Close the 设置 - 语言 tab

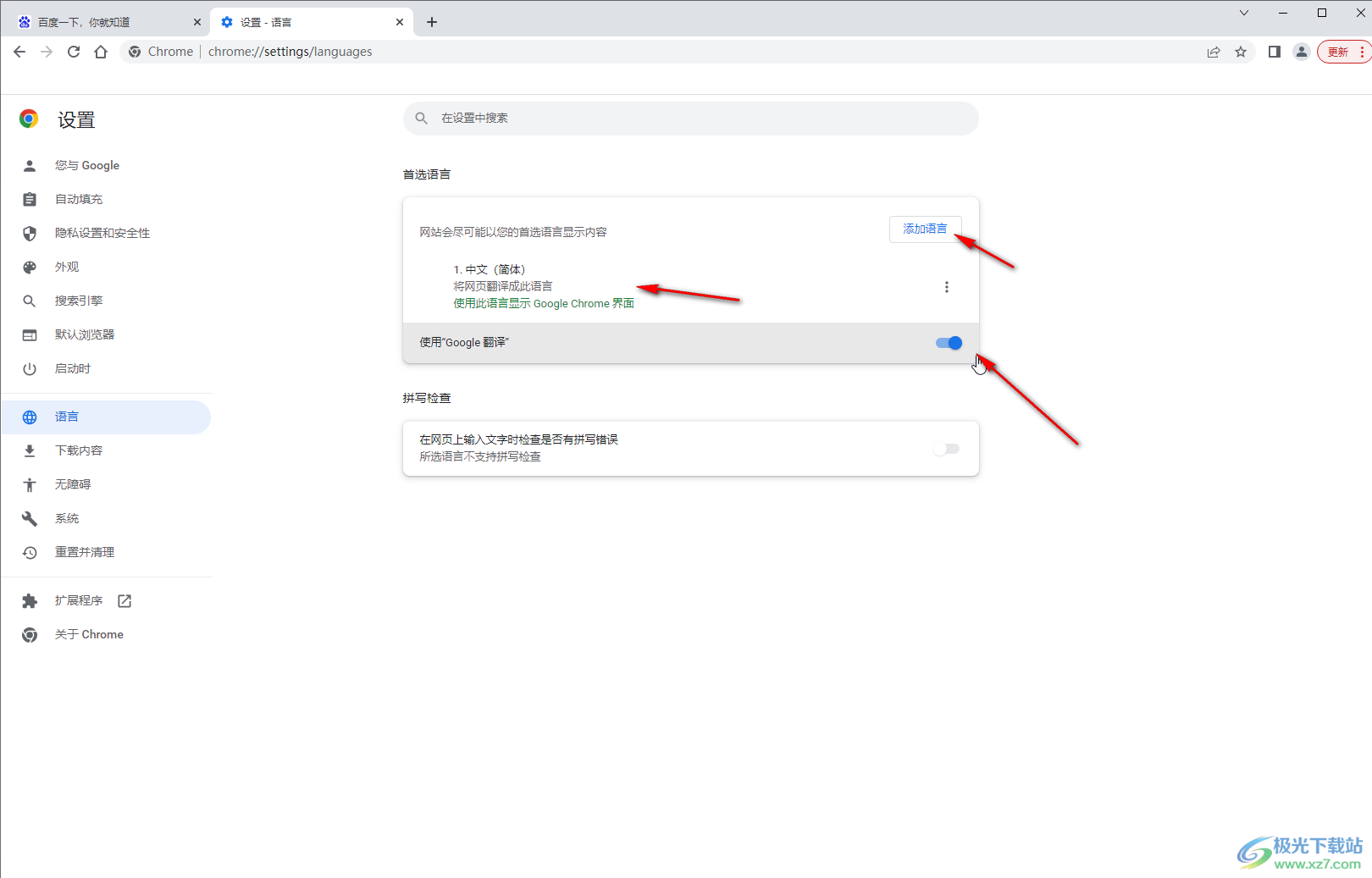pos(400,22)
